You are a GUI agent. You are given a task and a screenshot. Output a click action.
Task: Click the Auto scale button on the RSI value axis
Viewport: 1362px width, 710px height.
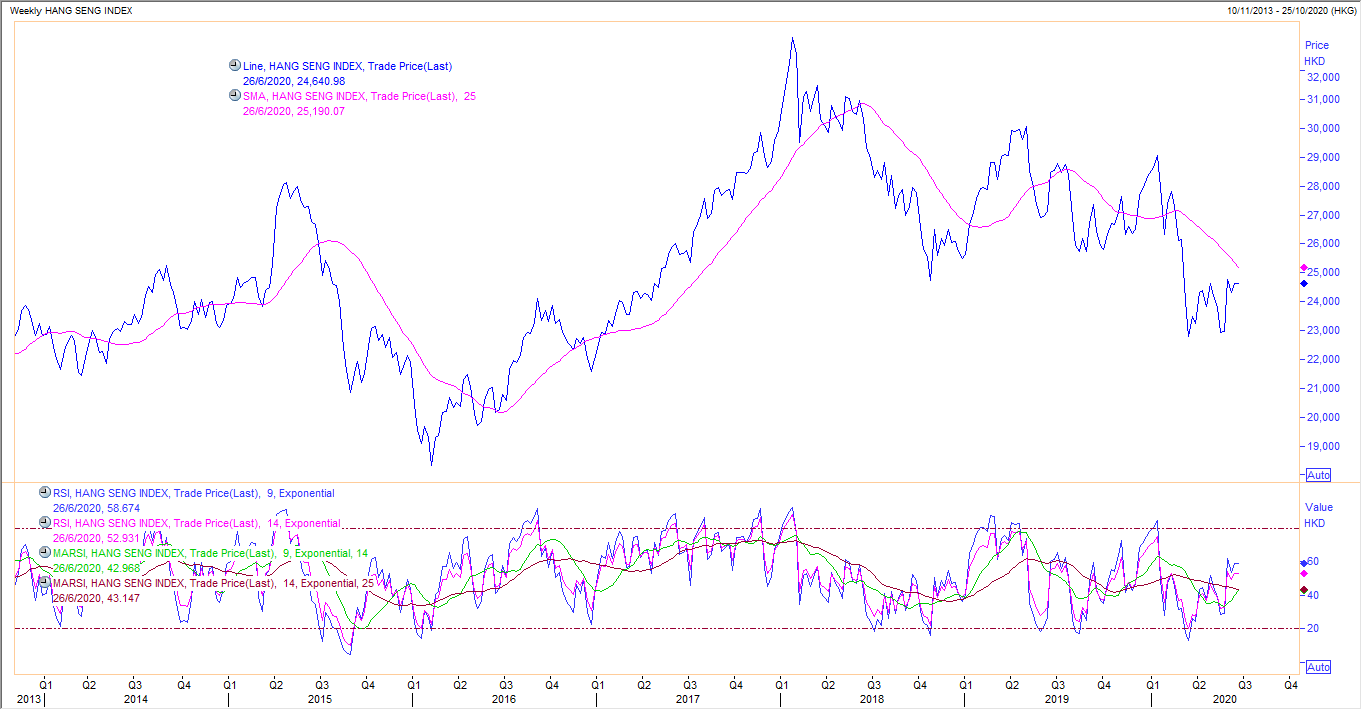(x=1319, y=667)
